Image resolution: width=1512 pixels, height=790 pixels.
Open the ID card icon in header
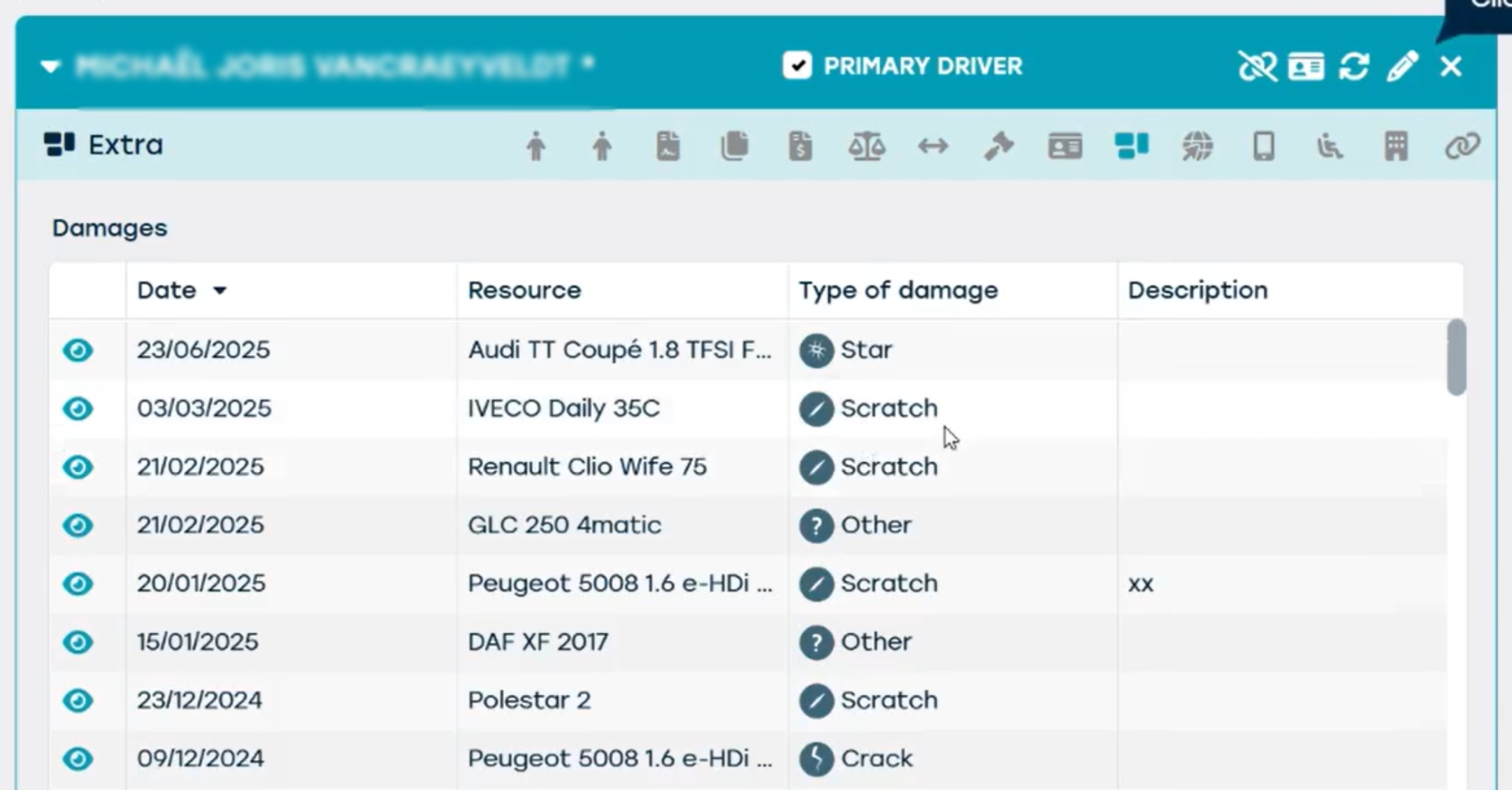(x=1306, y=66)
